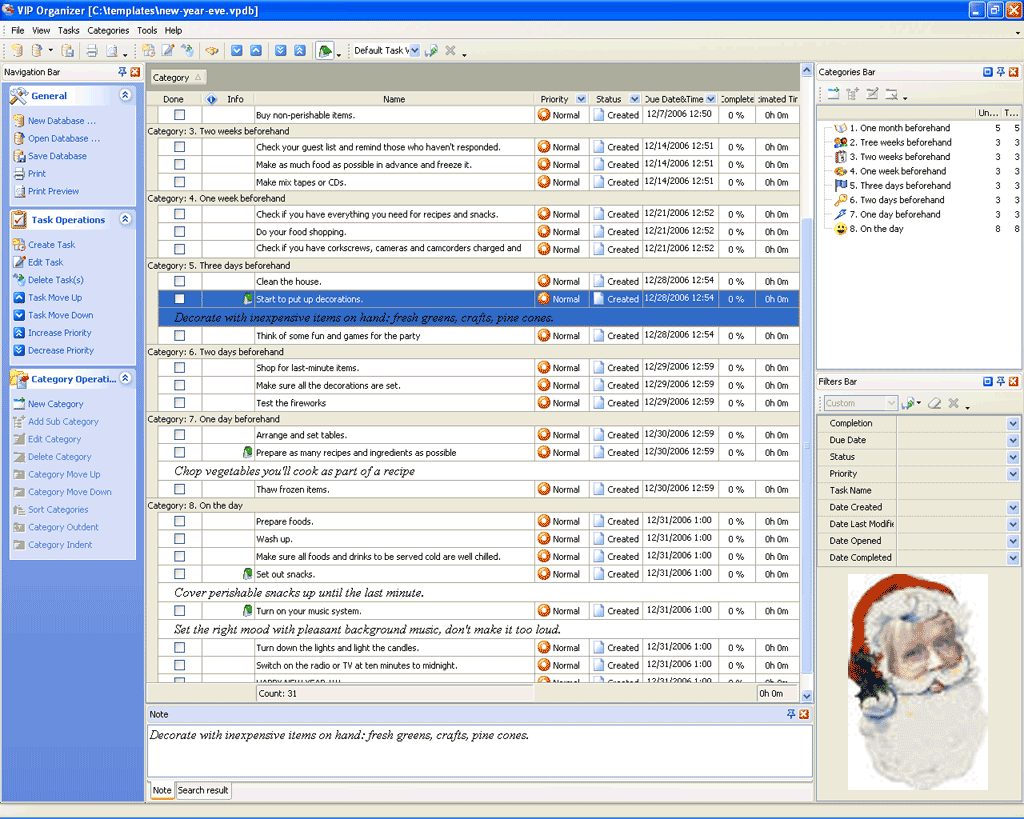Open the Default Task View combo box
The height and width of the screenshot is (819, 1024).
click(x=413, y=51)
